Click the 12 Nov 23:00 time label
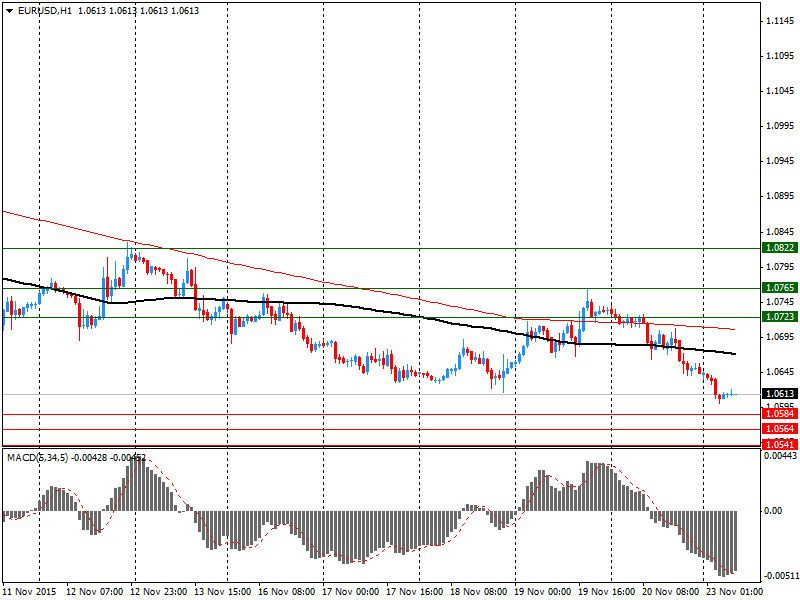 [x=159, y=592]
